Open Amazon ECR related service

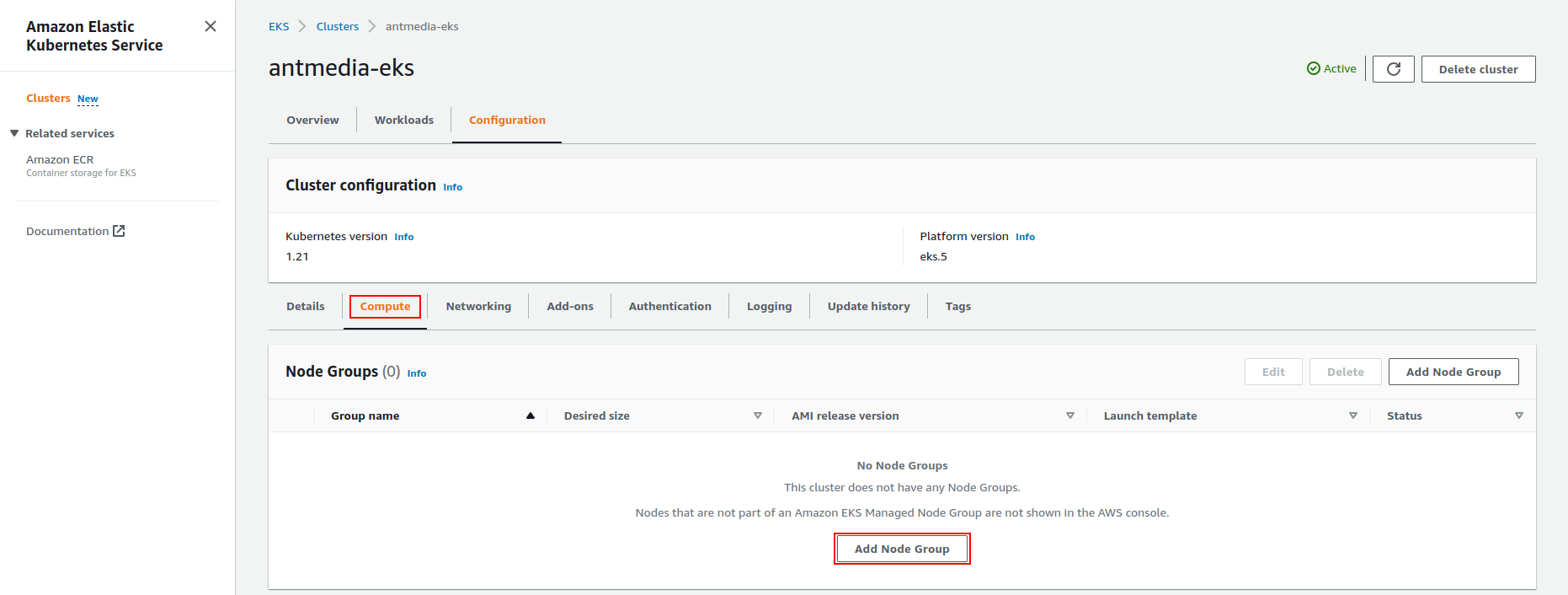(x=60, y=159)
